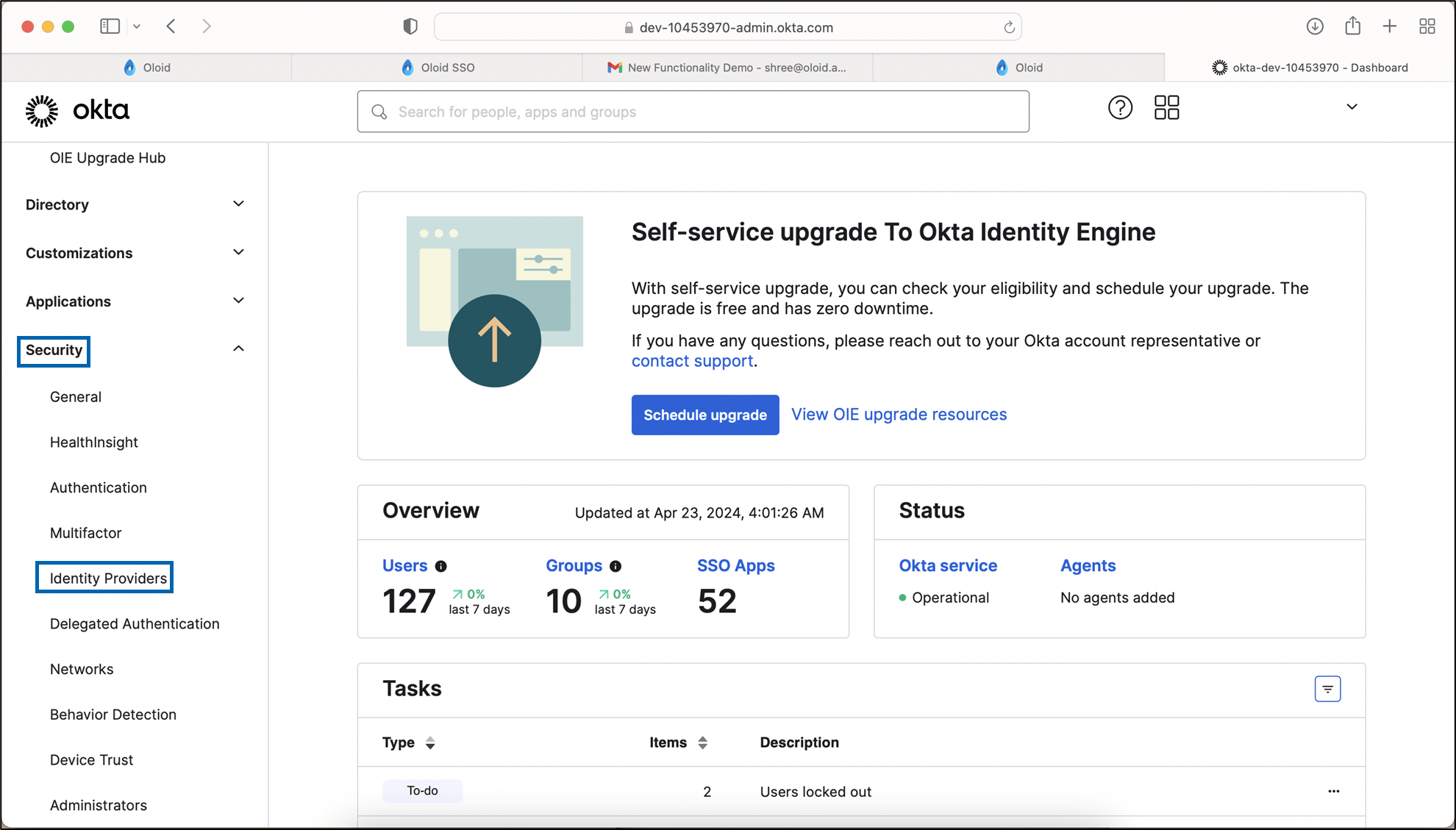Open Multifactor under Security
The image size is (1456, 830).
(85, 533)
